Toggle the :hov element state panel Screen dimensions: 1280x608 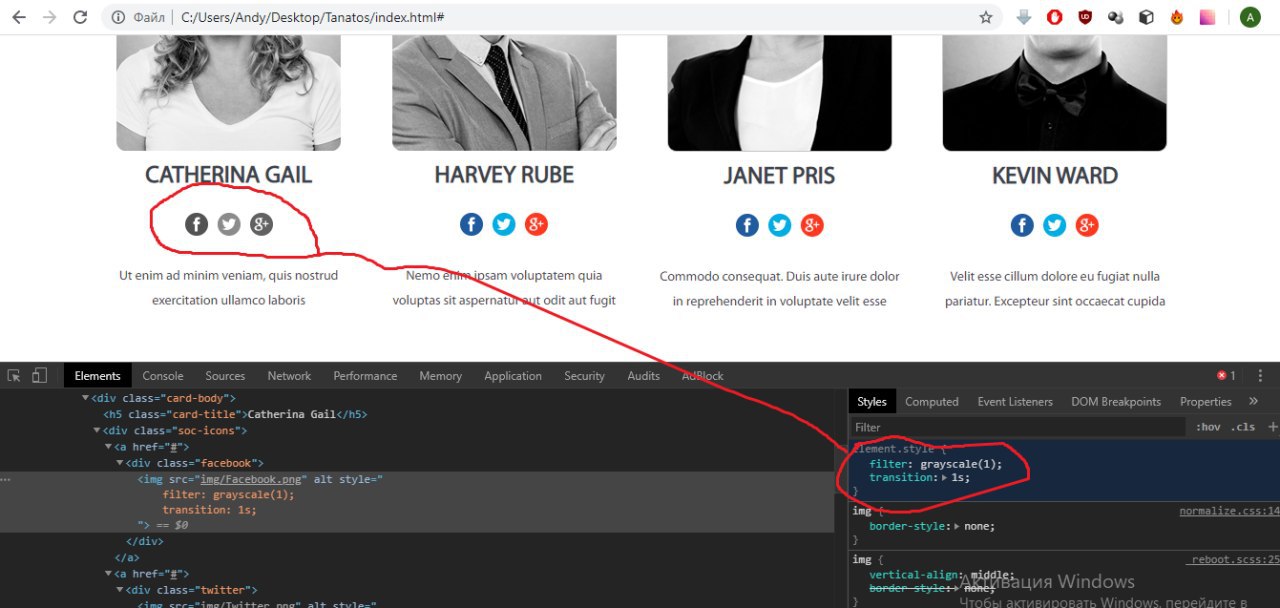(x=1208, y=427)
